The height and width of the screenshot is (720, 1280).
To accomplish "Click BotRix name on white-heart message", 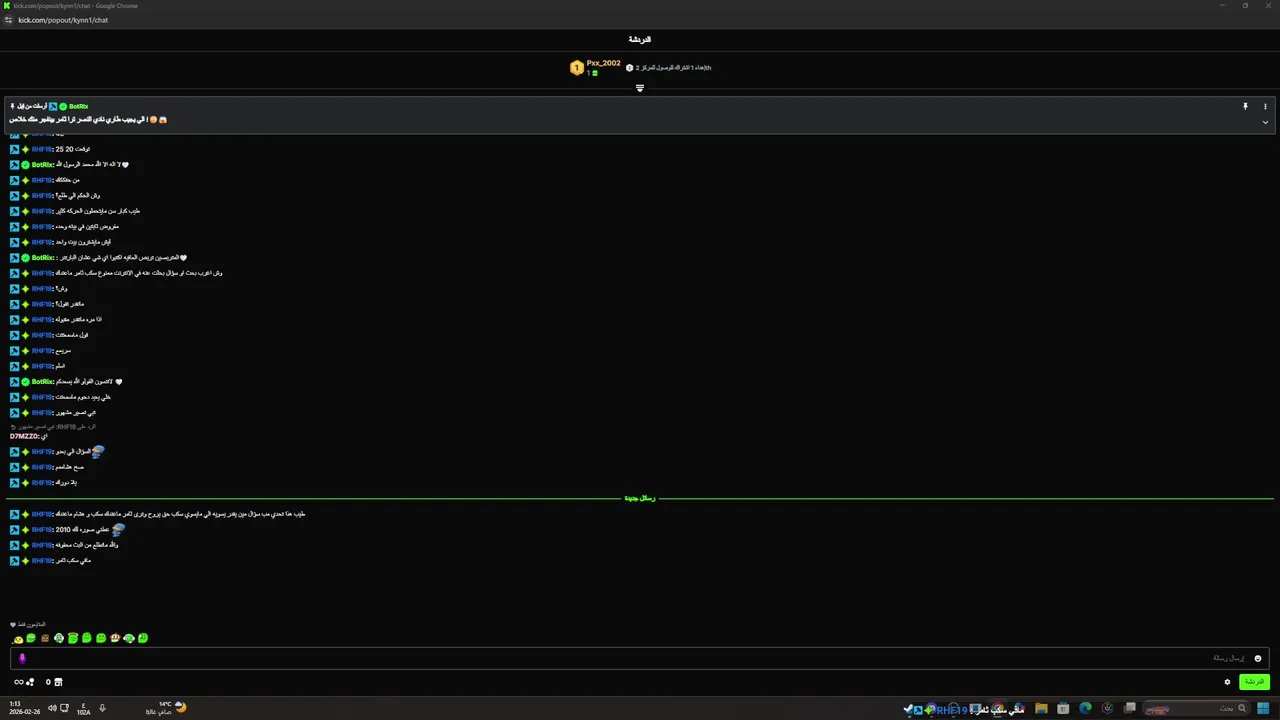I will [x=42, y=382].
